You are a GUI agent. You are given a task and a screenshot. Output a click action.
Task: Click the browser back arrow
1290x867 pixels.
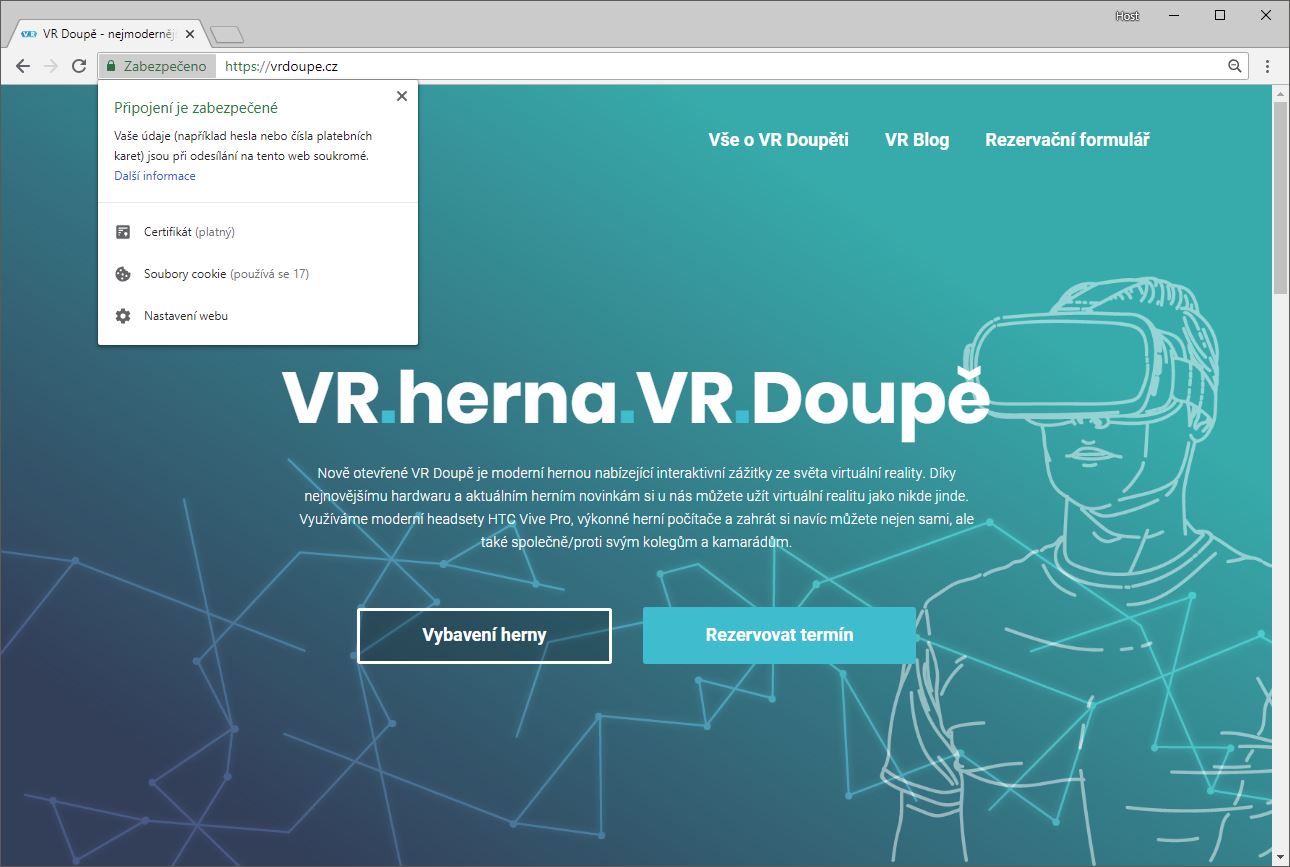click(x=23, y=66)
